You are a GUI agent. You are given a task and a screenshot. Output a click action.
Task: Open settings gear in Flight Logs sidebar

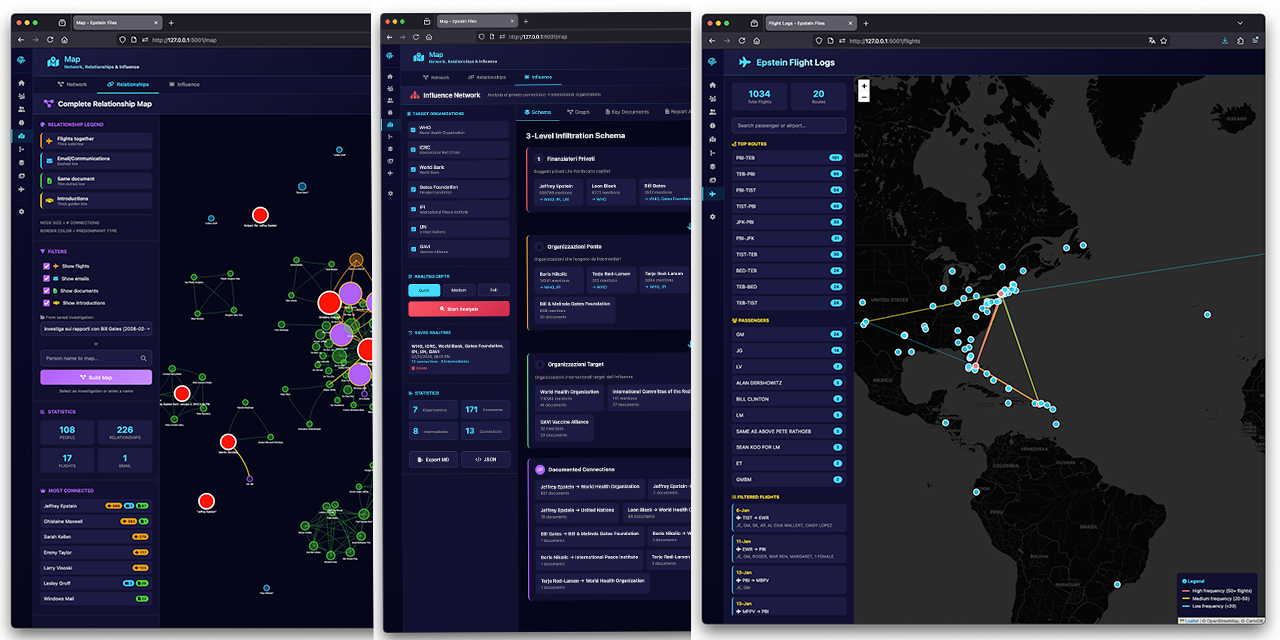[712, 216]
